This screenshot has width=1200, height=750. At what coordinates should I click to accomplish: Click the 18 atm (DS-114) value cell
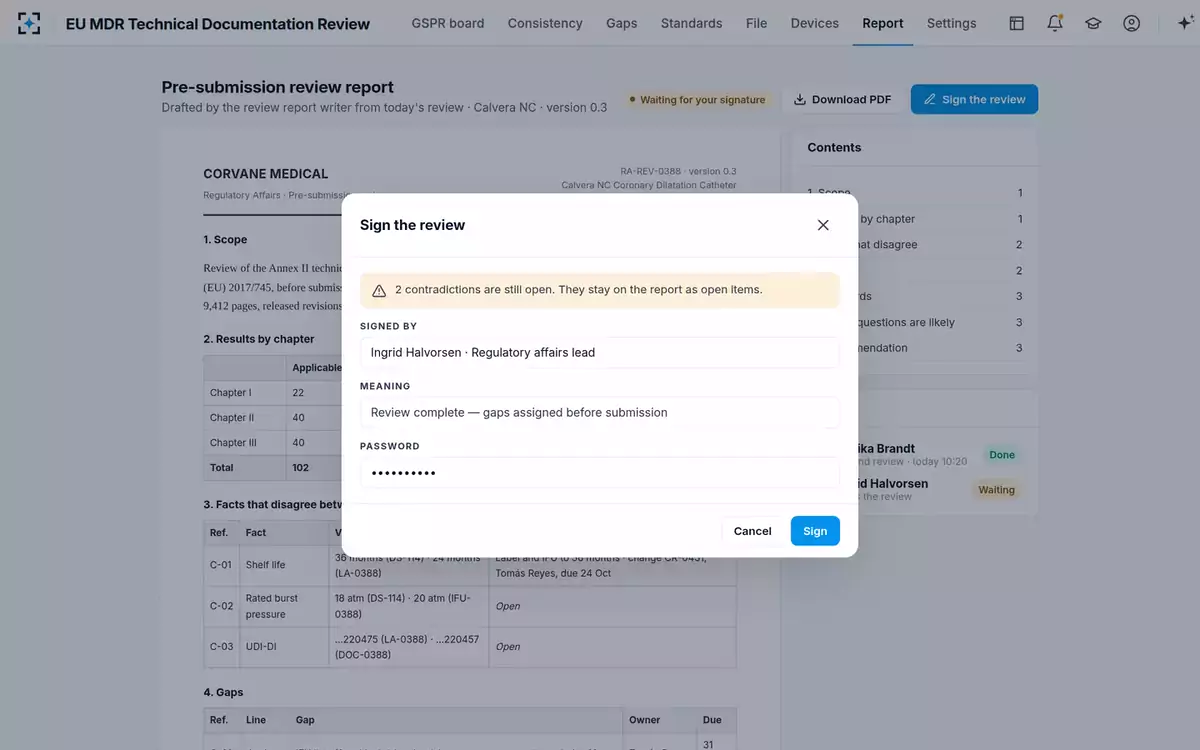click(409, 606)
